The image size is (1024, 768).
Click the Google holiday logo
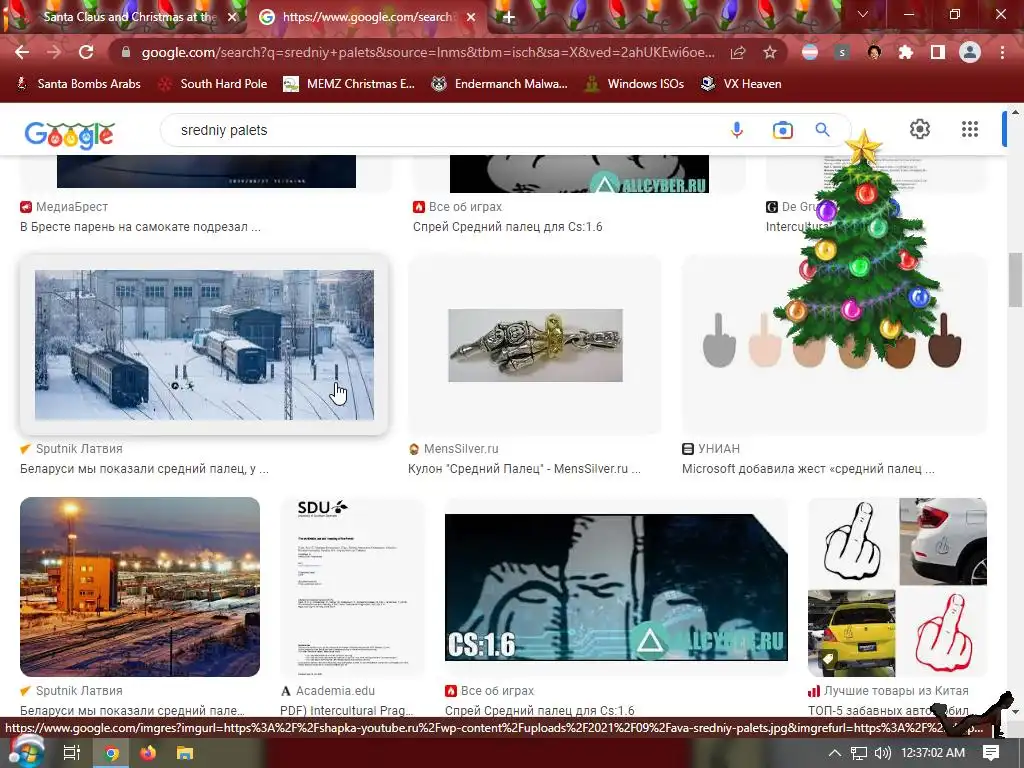(x=69, y=134)
